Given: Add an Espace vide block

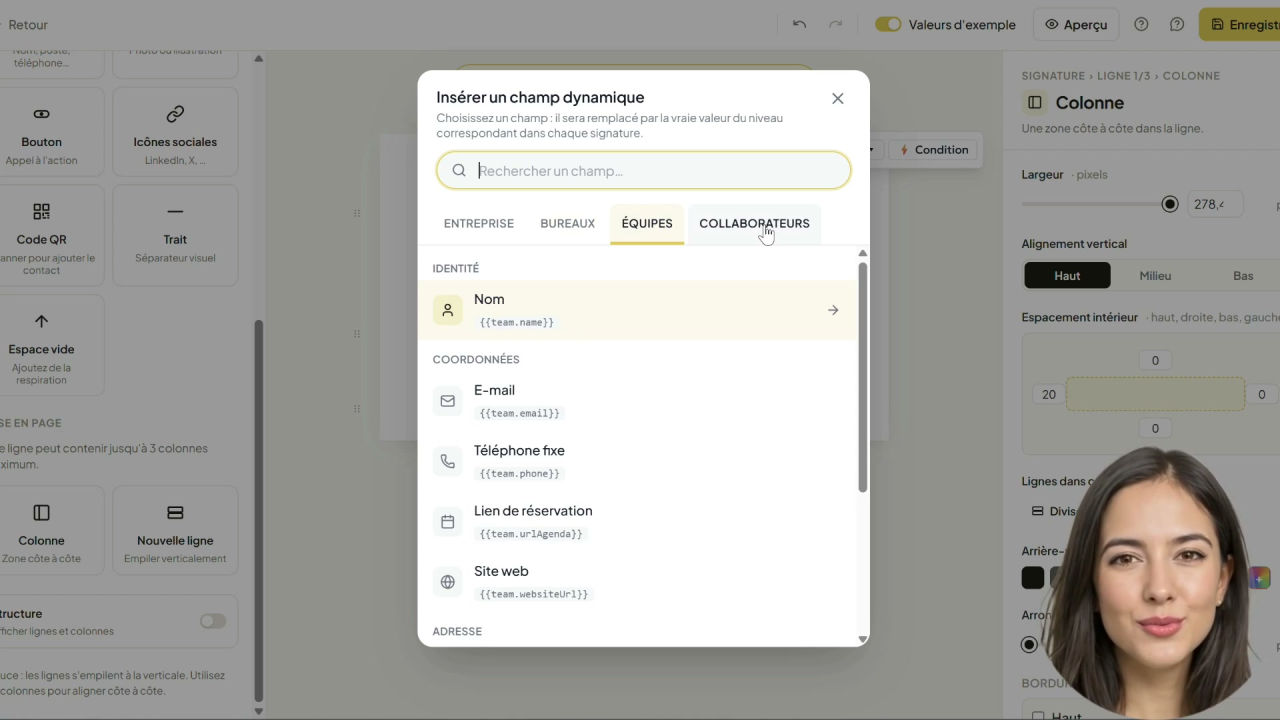Looking at the screenshot, I should (x=41, y=344).
